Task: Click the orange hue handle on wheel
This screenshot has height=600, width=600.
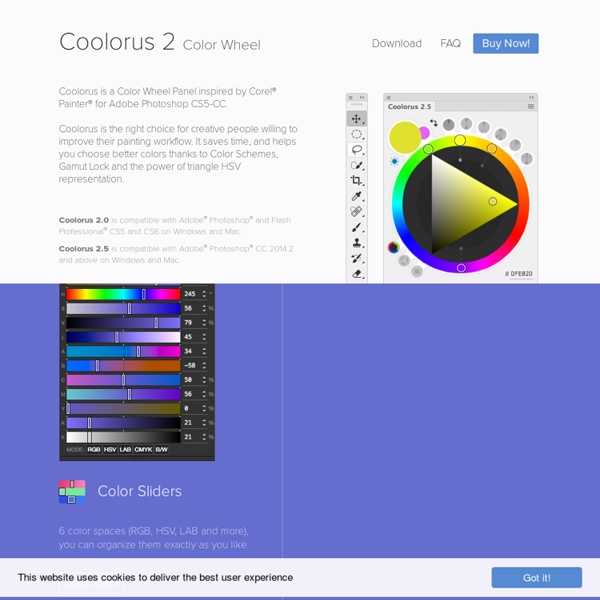Action: (x=492, y=148)
